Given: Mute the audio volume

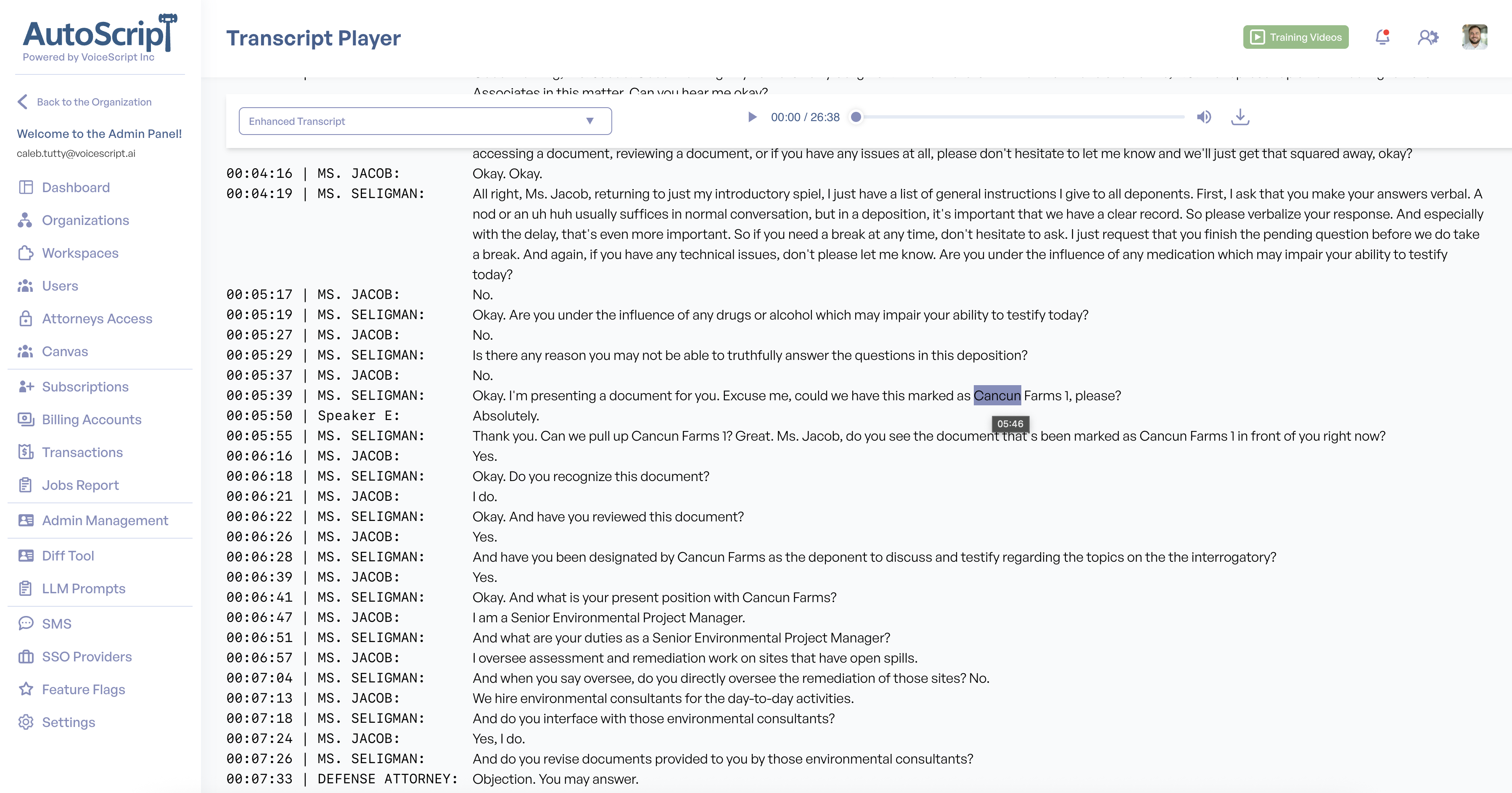Looking at the screenshot, I should click(1204, 117).
